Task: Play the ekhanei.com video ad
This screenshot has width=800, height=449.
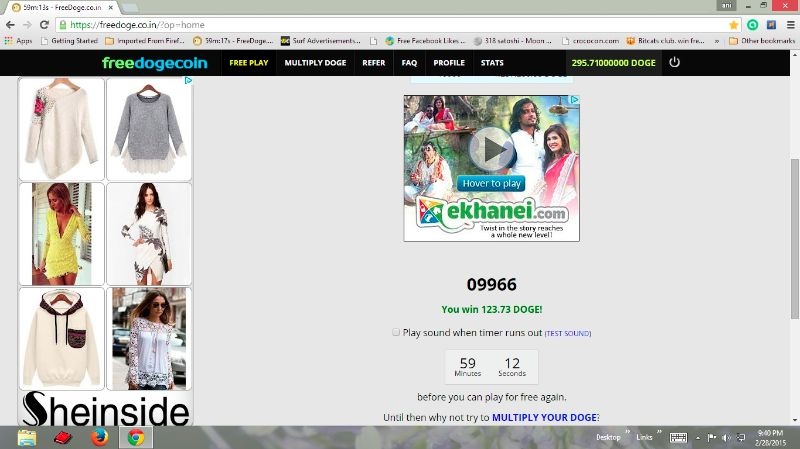Action: [x=492, y=150]
